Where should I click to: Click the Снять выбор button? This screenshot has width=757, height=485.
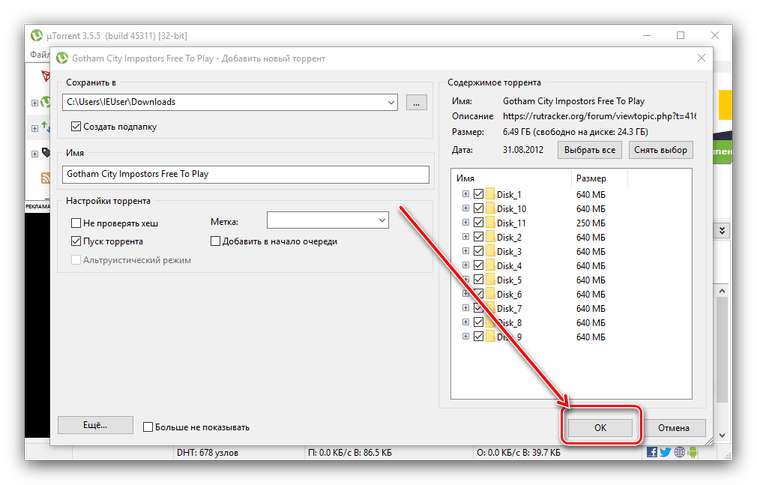pos(662,149)
